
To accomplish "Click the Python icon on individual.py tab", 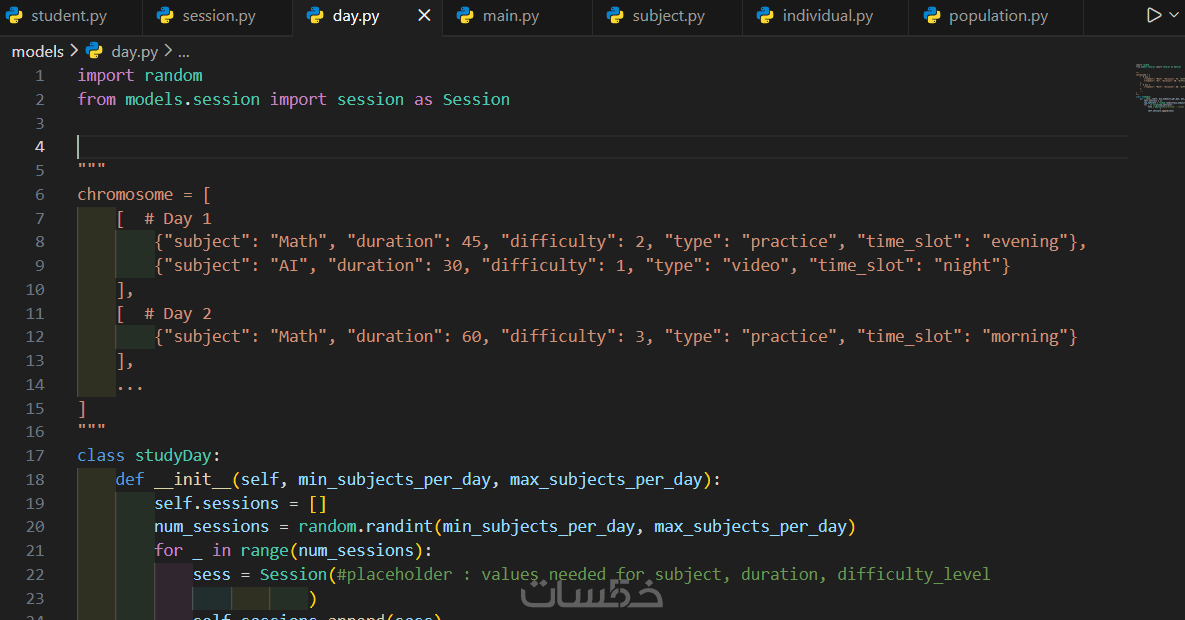I will [765, 16].
